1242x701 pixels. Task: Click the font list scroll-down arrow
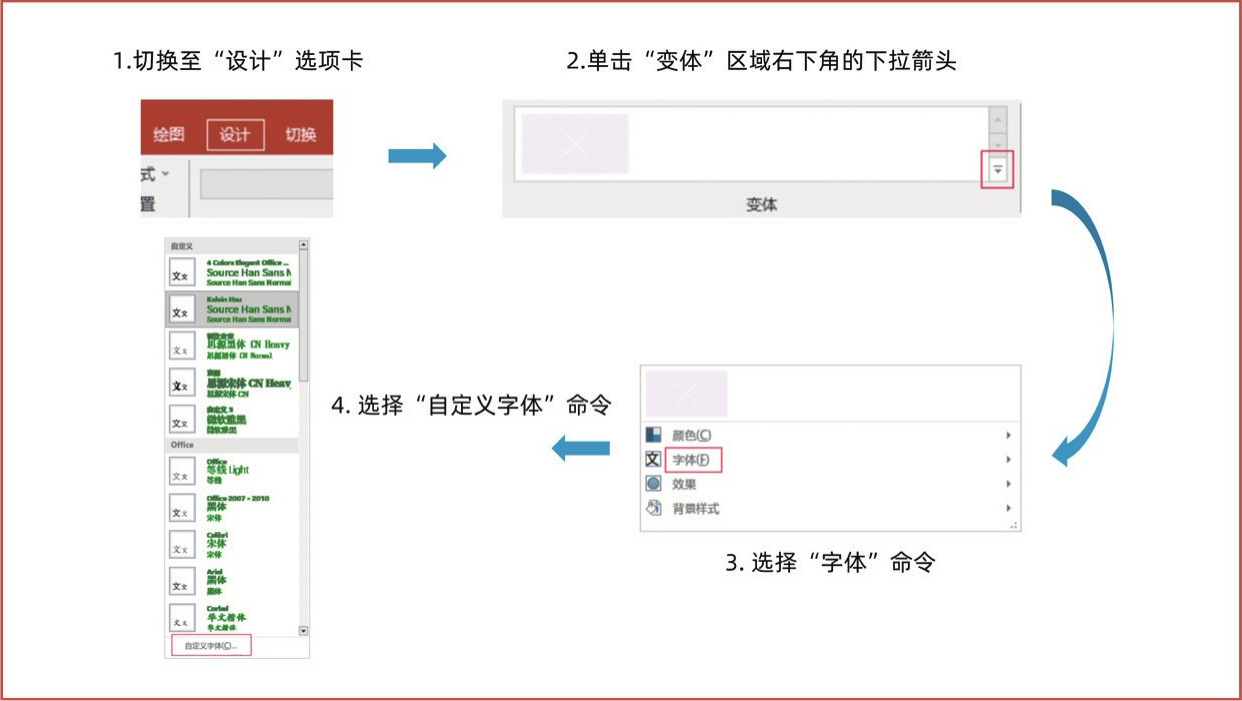(x=304, y=631)
